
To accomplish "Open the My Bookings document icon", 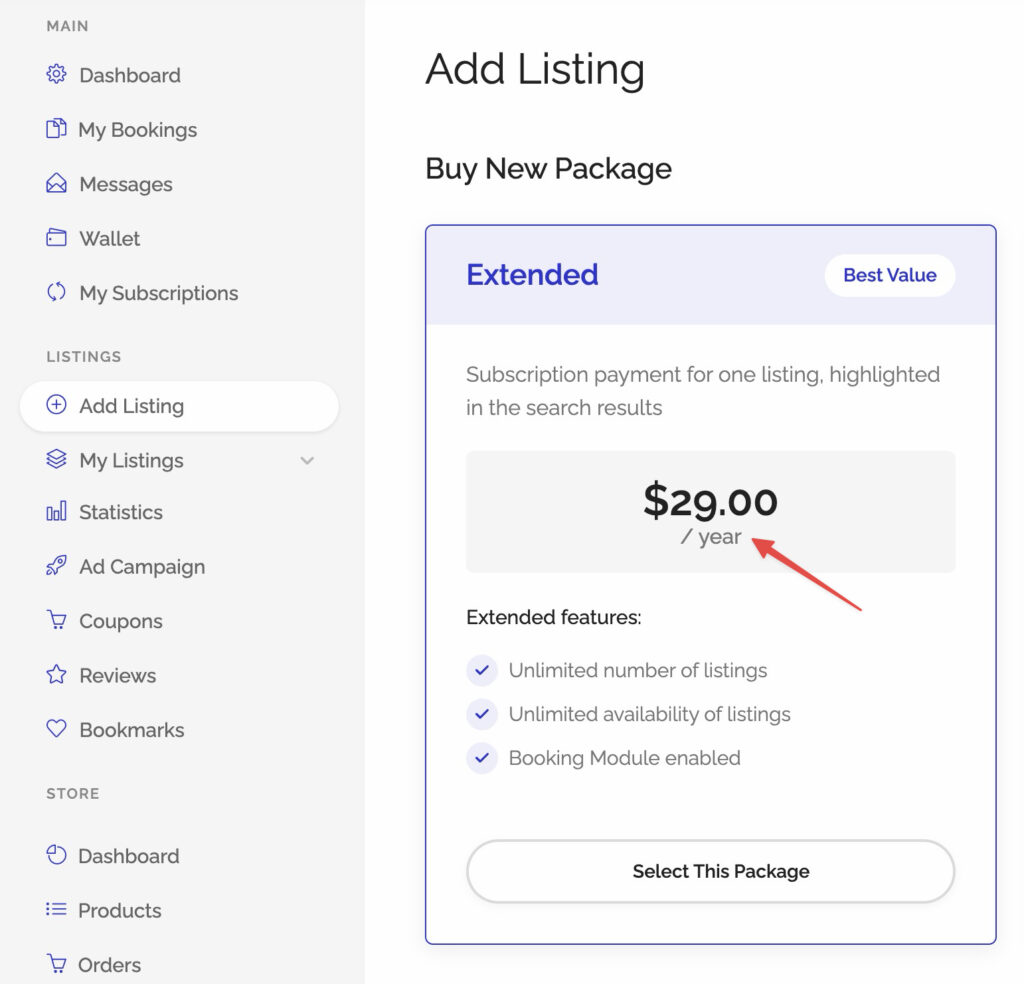I will click(x=56, y=129).
